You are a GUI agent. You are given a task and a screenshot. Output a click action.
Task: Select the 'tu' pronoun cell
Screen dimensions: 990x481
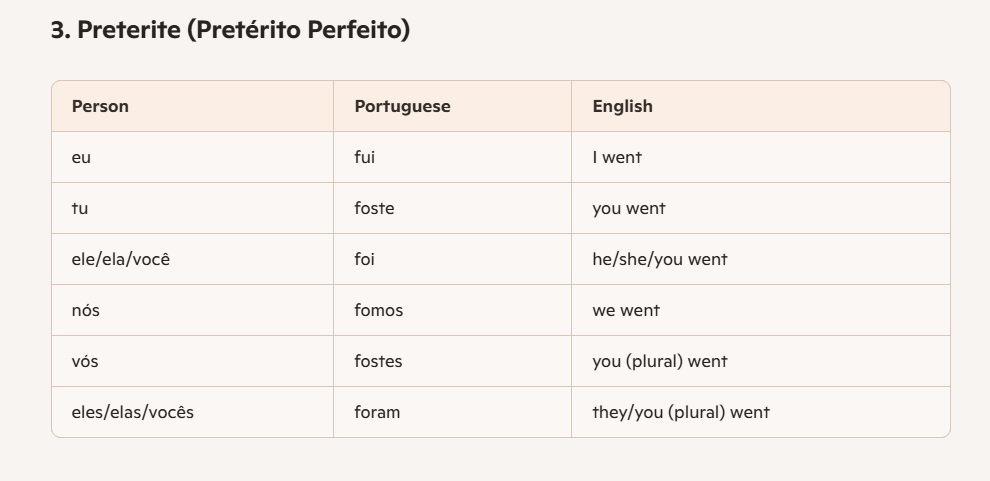coord(80,208)
